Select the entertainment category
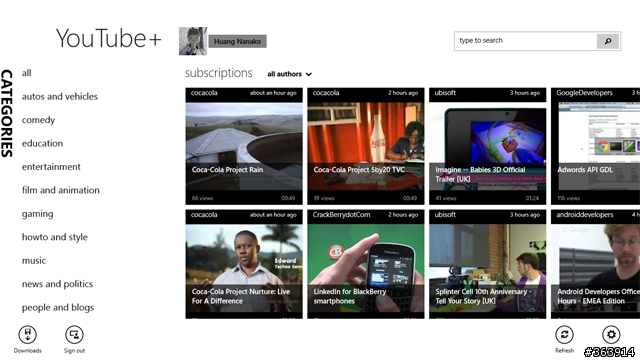The image size is (640, 360). tap(51, 167)
